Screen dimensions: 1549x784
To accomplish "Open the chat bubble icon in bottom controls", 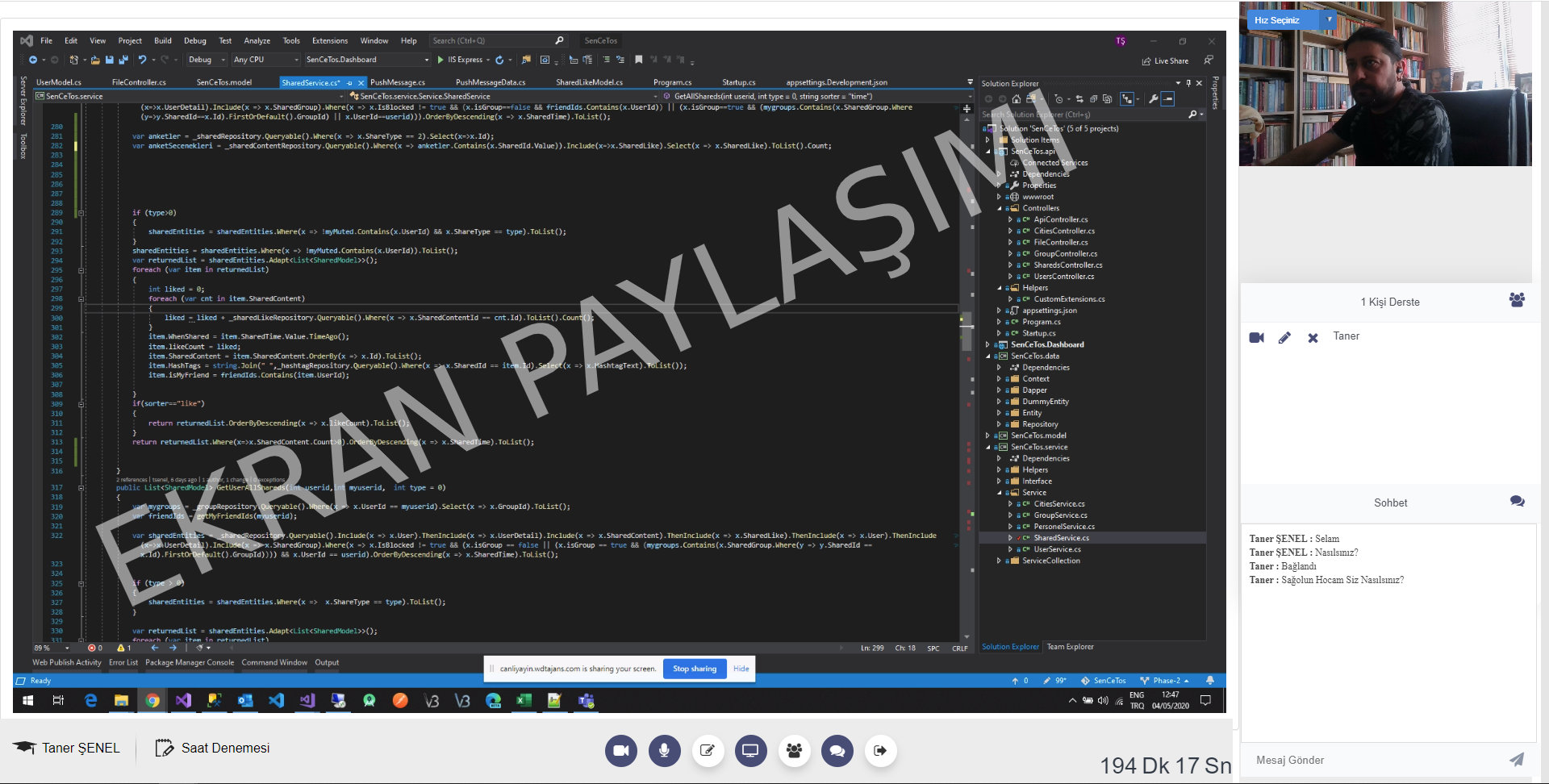I will [x=837, y=751].
